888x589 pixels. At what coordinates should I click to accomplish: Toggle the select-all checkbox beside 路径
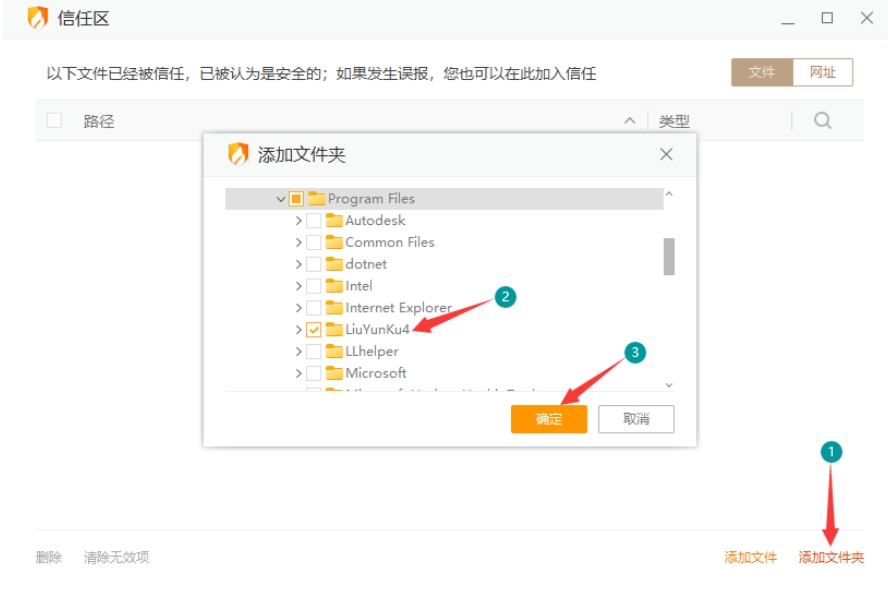click(54, 121)
